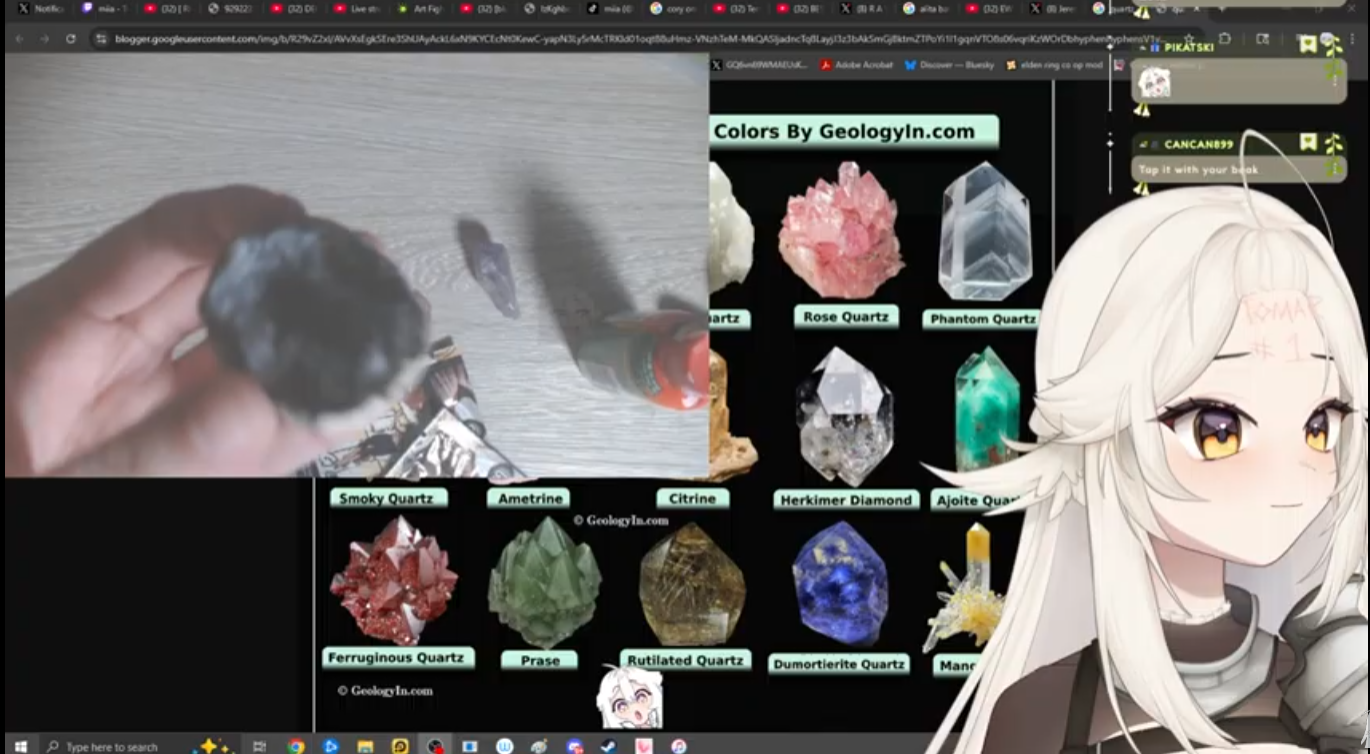Screen dimensions: 1370x754
Task: Click the Rose Quartz crystal image
Action: pyautogui.click(x=841, y=231)
